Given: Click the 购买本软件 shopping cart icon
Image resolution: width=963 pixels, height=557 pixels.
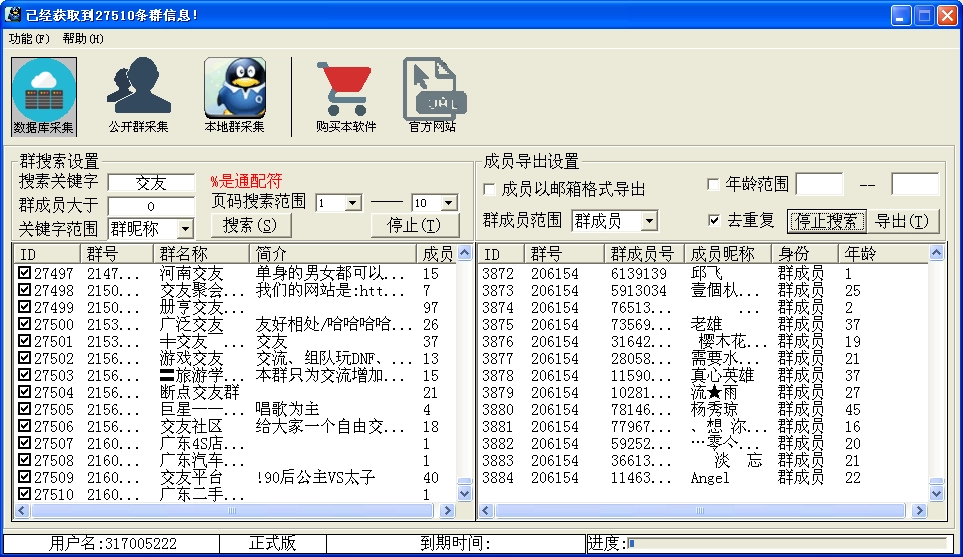Looking at the screenshot, I should coord(346,96).
